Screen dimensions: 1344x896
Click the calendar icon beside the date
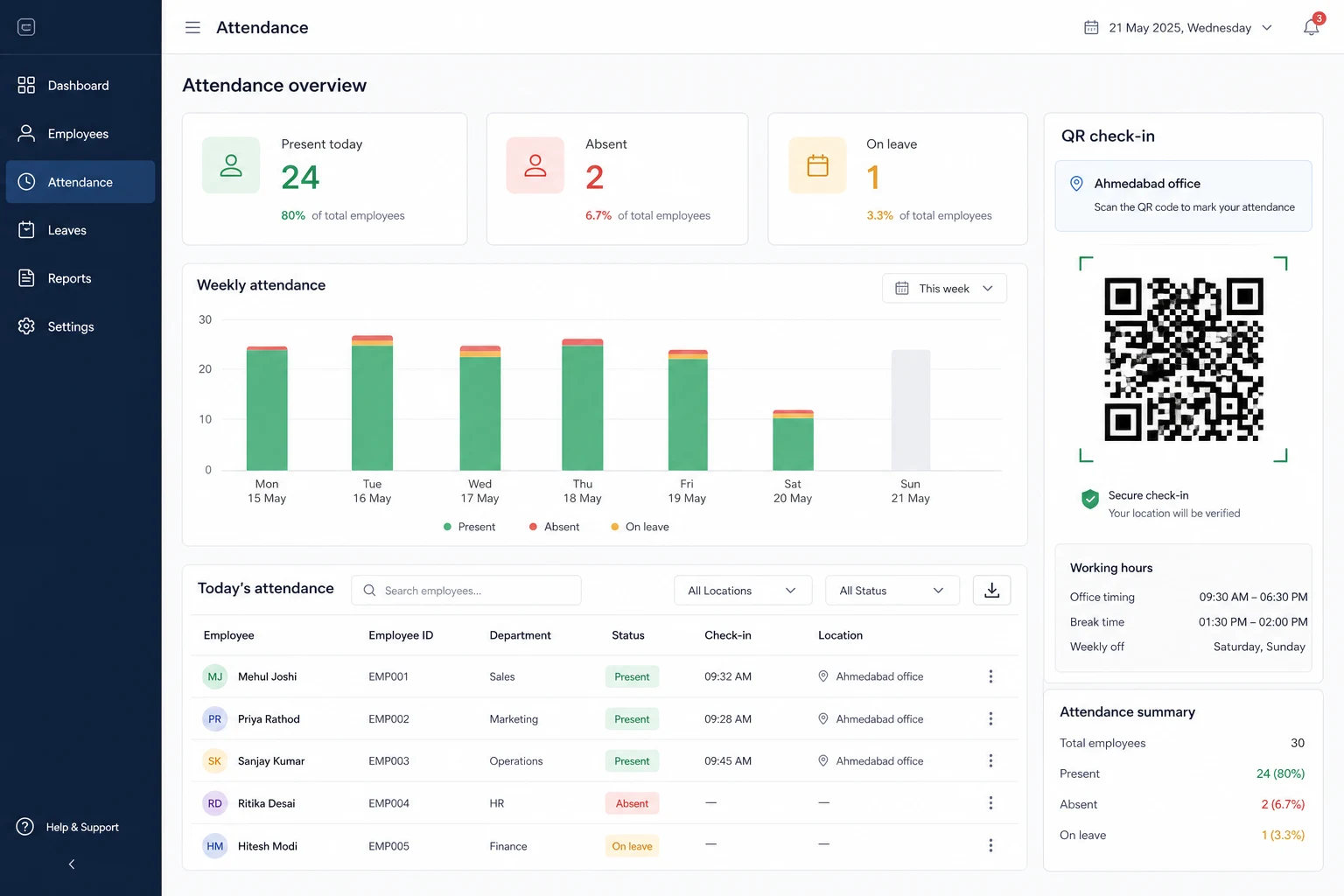(1091, 28)
